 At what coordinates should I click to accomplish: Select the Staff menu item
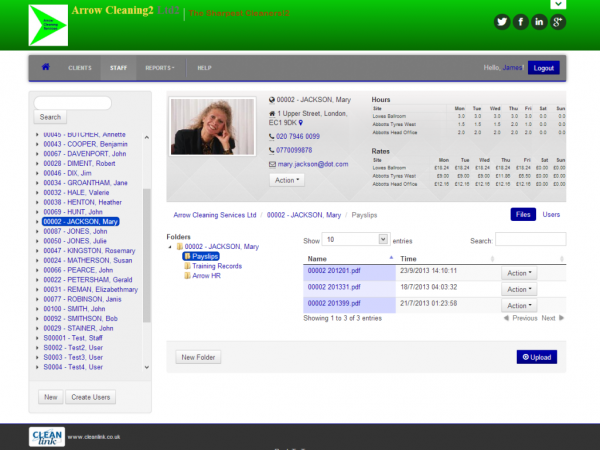coord(118,68)
